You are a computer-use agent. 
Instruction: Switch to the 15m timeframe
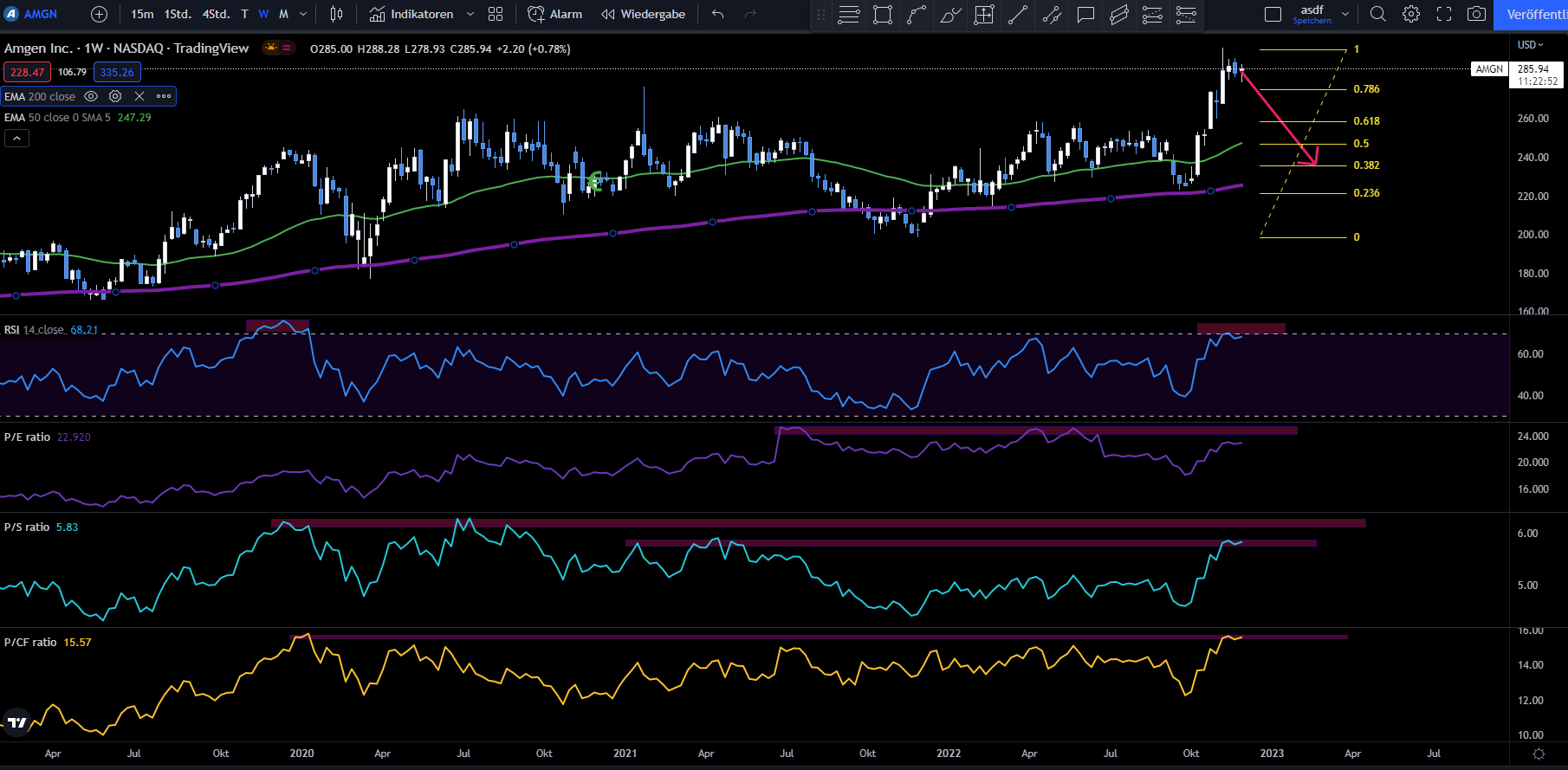pyautogui.click(x=142, y=14)
